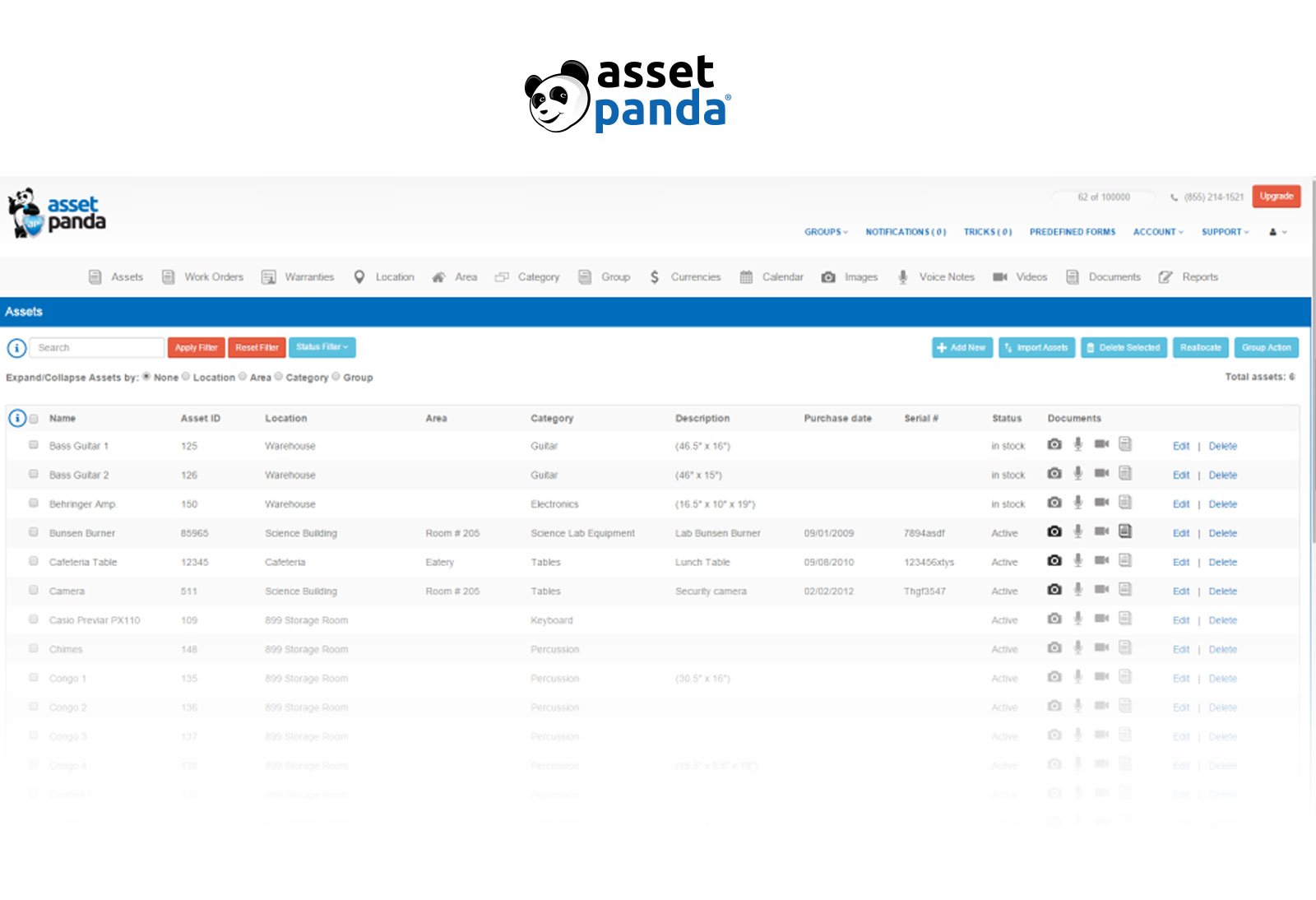
Task: Click the info icon beside Name header
Action: tap(16, 418)
